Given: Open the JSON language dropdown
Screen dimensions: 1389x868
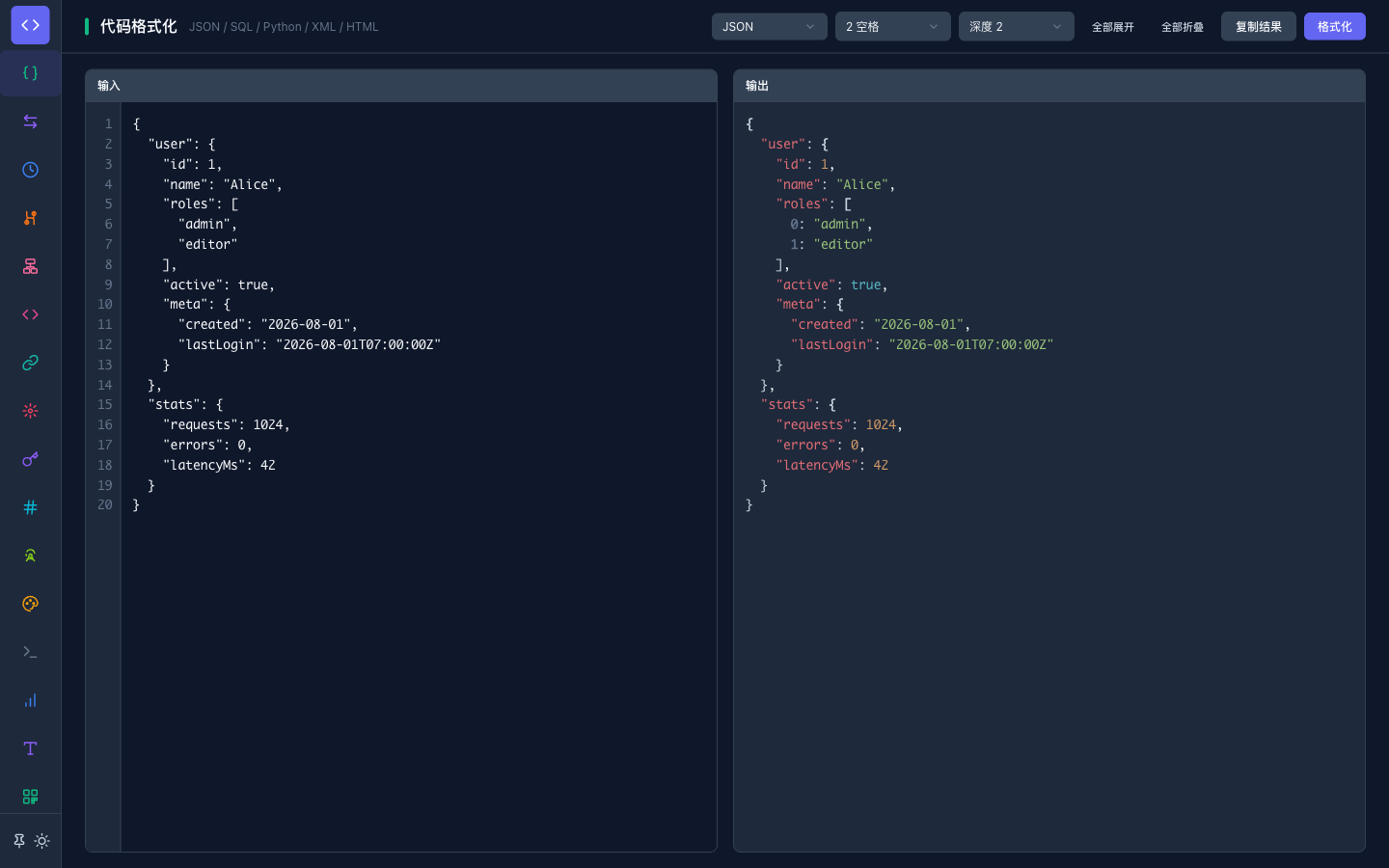Looking at the screenshot, I should click(x=769, y=26).
